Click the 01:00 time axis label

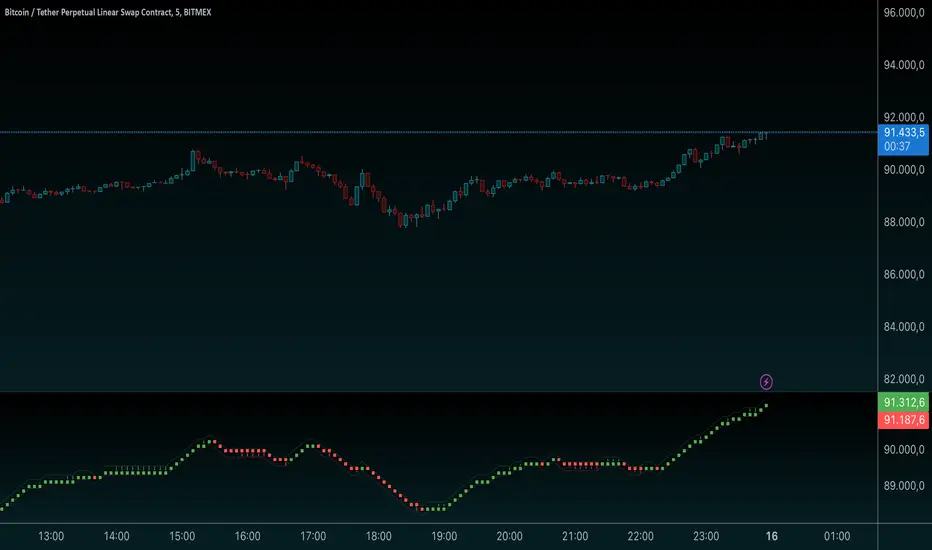[x=837, y=536]
